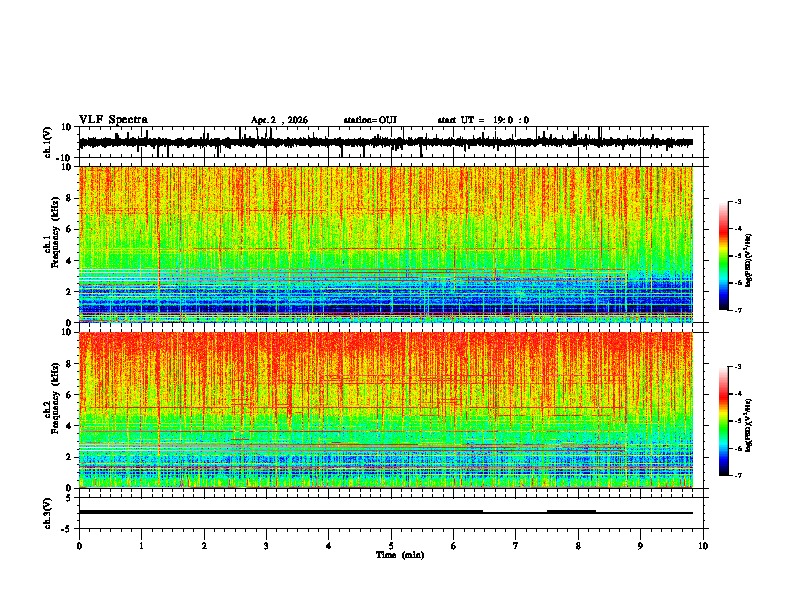The height and width of the screenshot is (612, 792).
Task: Click the ch.1 voltage waveform trace
Action: (x=386, y=142)
